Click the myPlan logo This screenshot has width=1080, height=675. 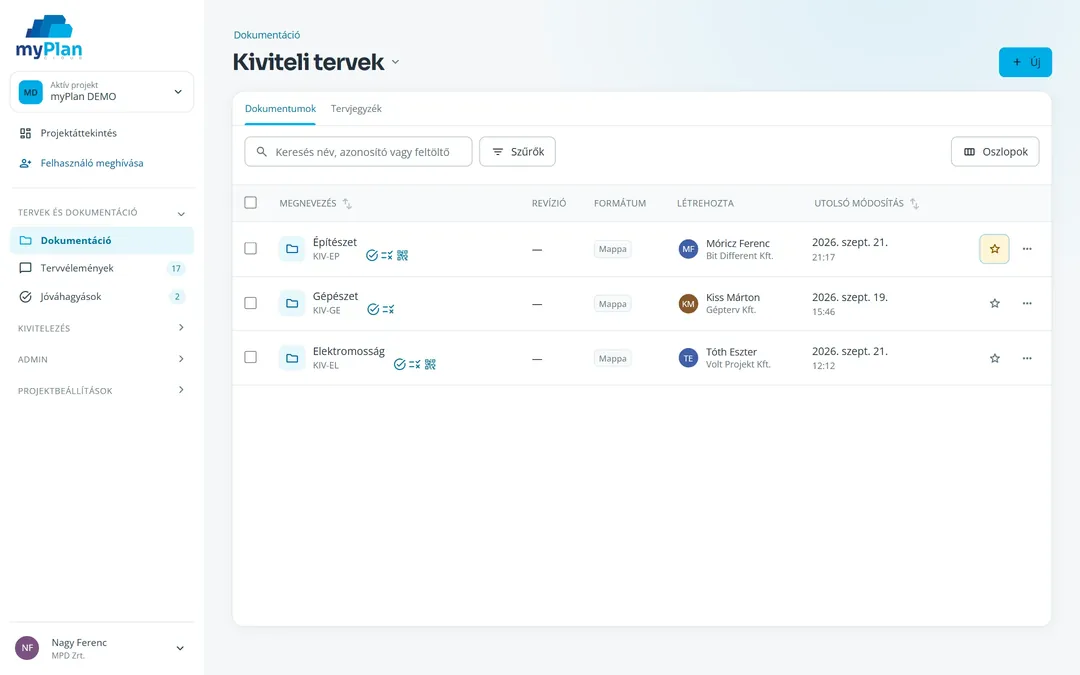[49, 37]
